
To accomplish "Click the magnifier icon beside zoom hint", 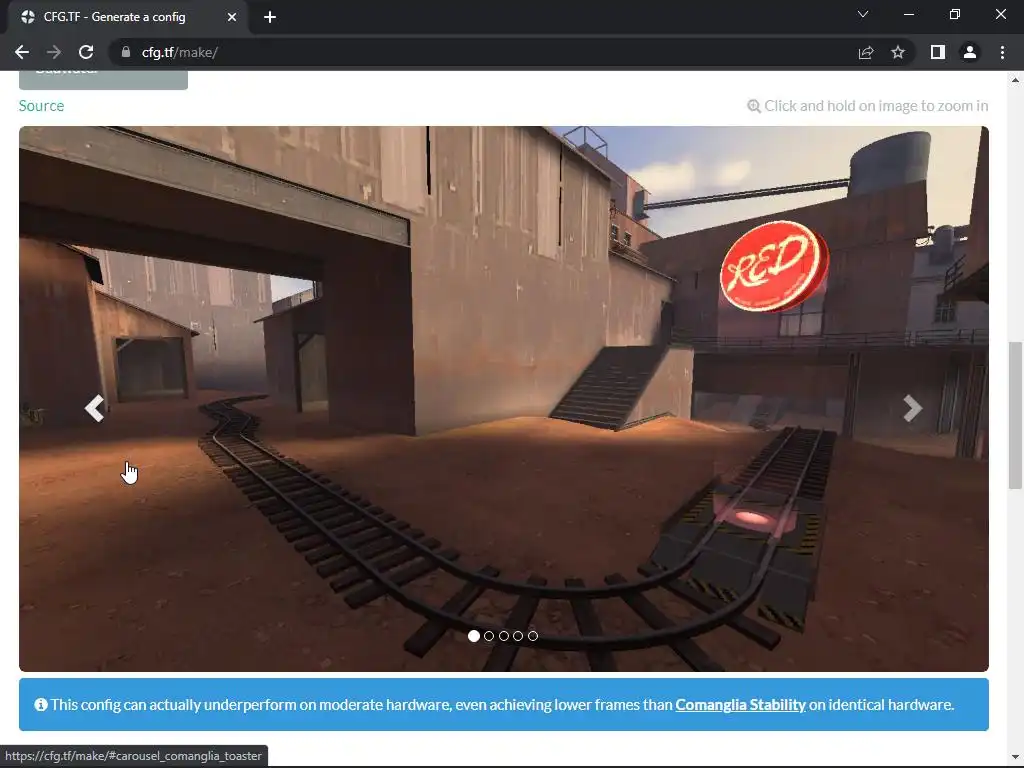I will [754, 106].
